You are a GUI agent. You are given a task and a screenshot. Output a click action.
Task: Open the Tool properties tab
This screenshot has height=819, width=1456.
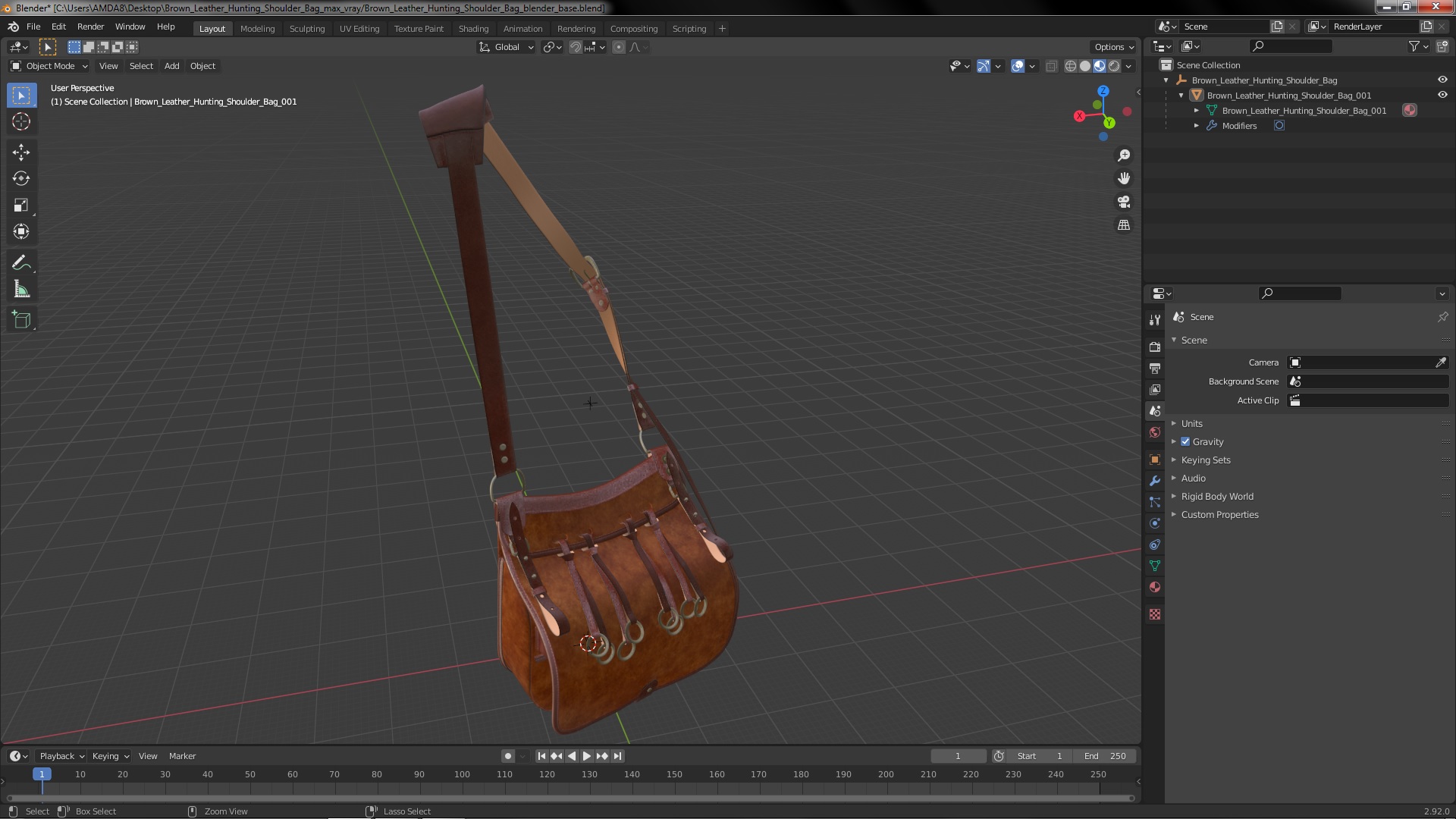(x=1155, y=320)
